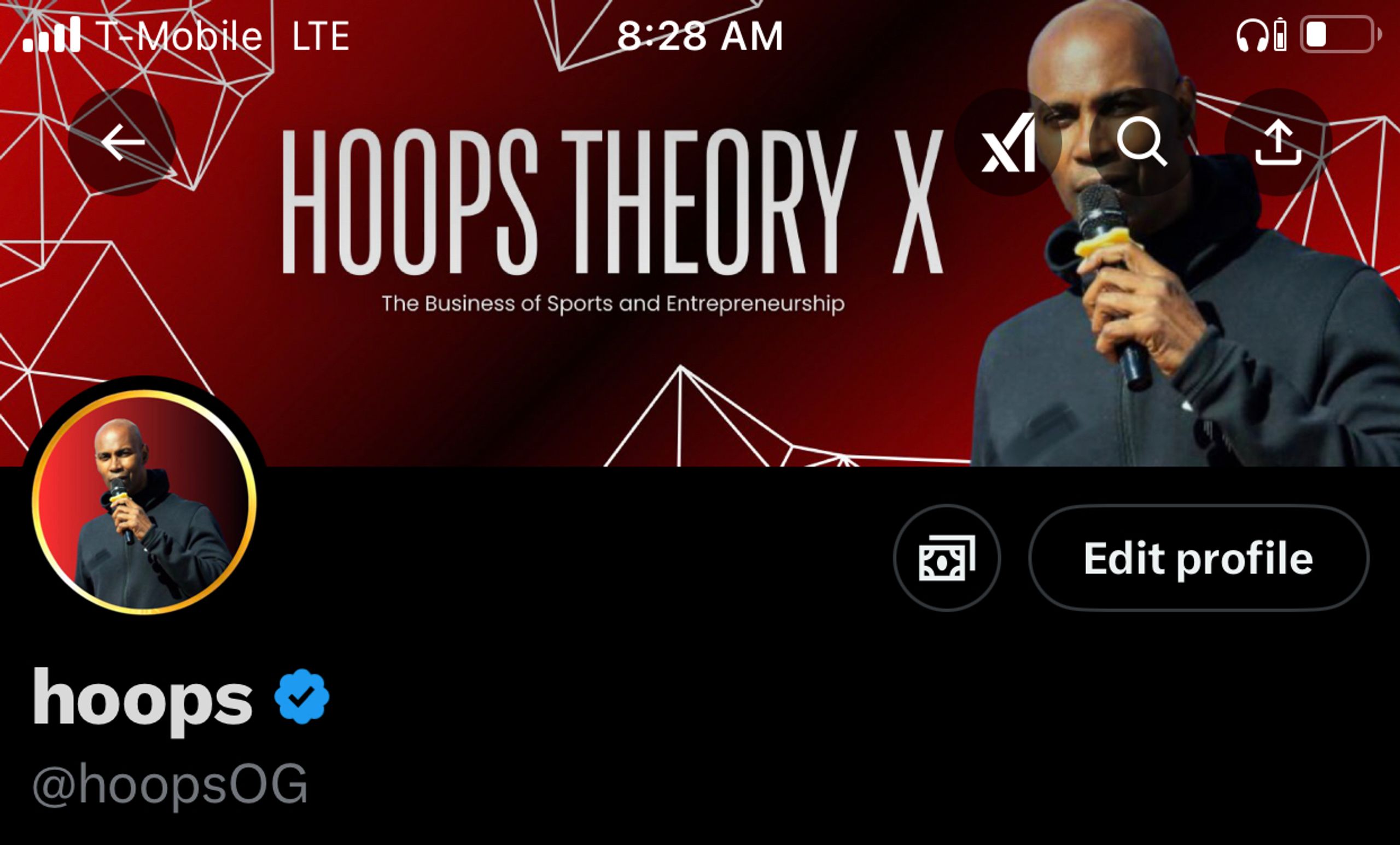This screenshot has width=1400, height=845.
Task: Tap the @hoopsOG handle text
Action: click(170, 784)
